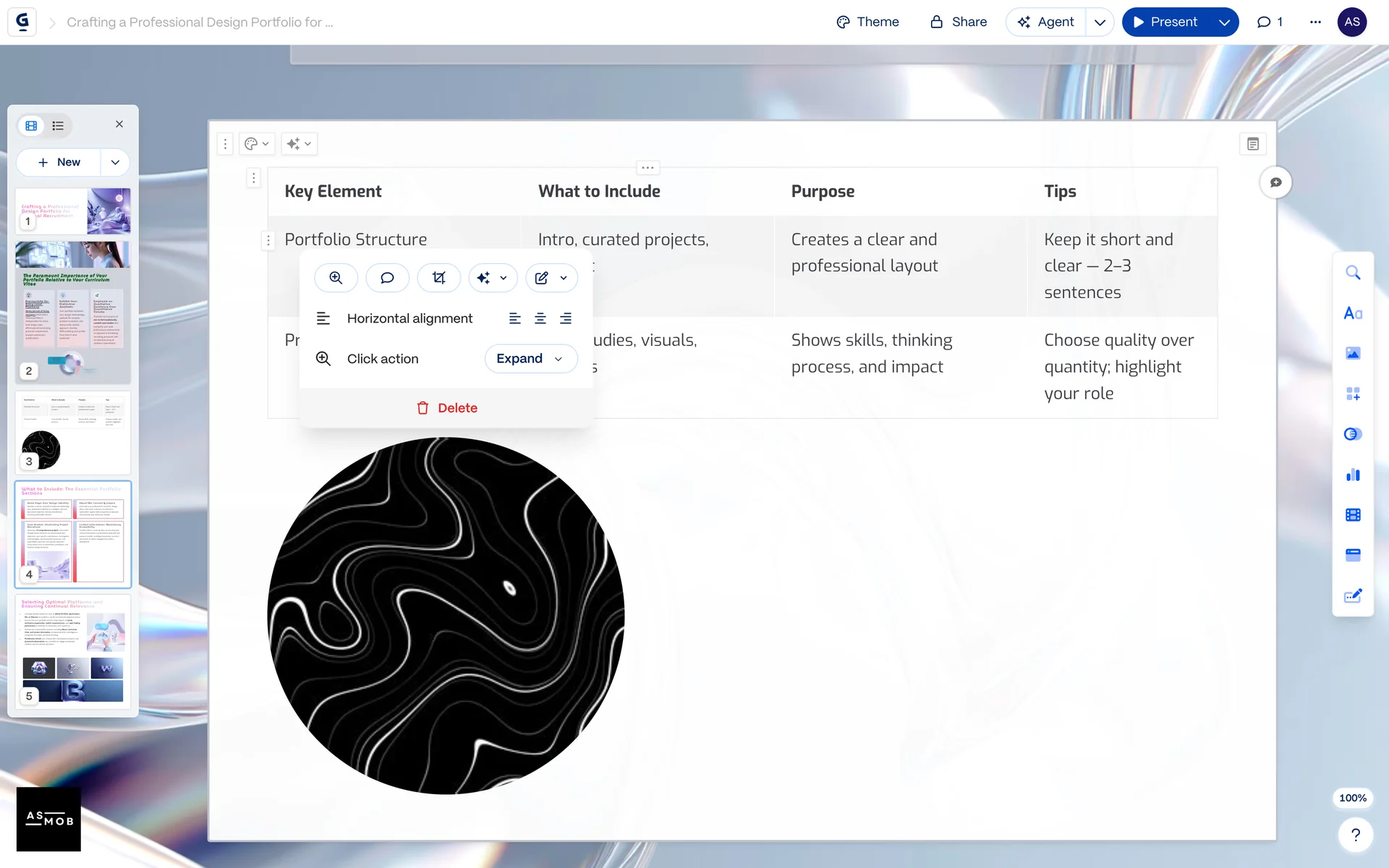The image size is (1389, 868).
Task: Click the Share button
Action: tap(959, 22)
